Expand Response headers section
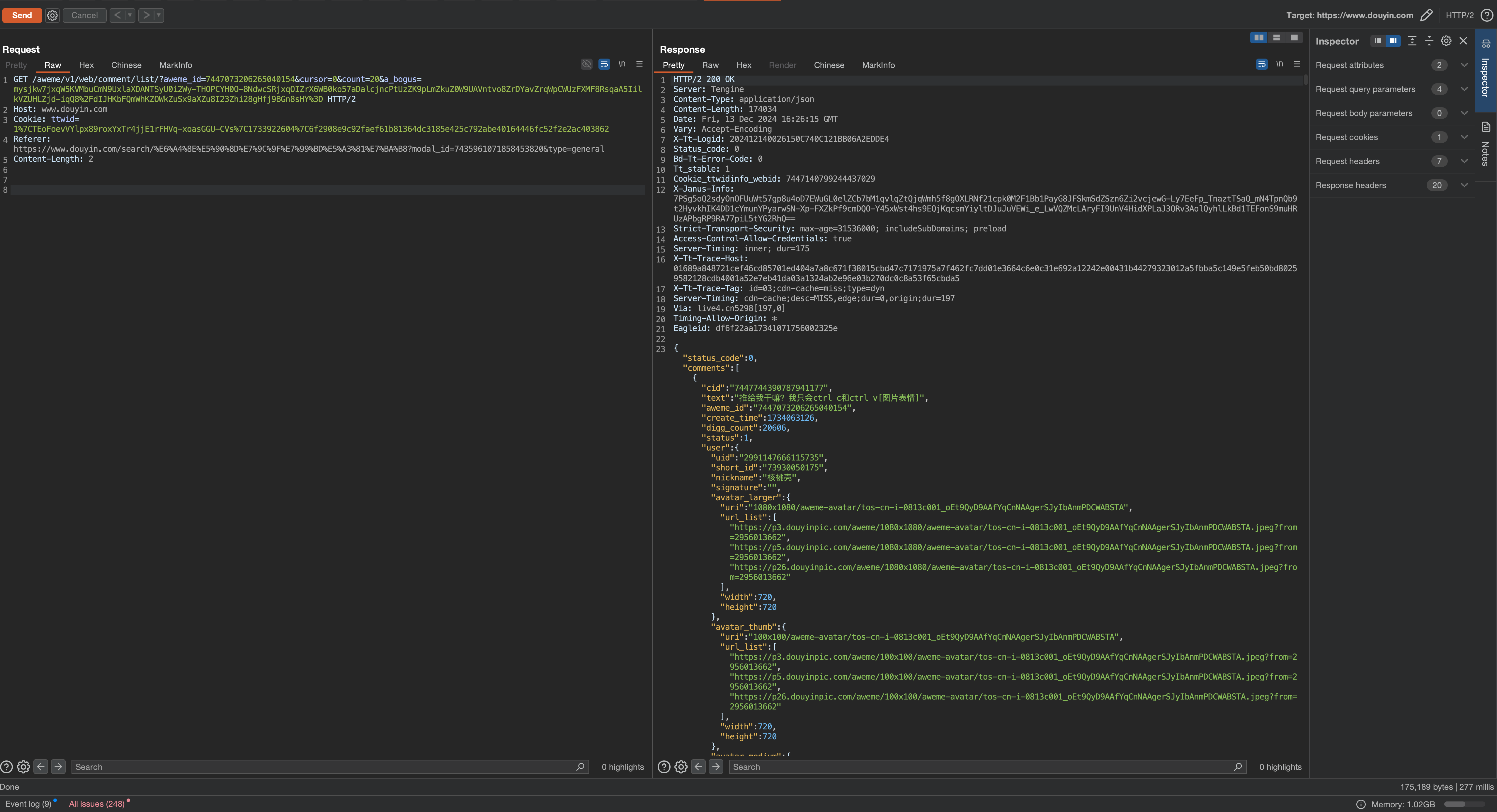 click(x=1392, y=185)
